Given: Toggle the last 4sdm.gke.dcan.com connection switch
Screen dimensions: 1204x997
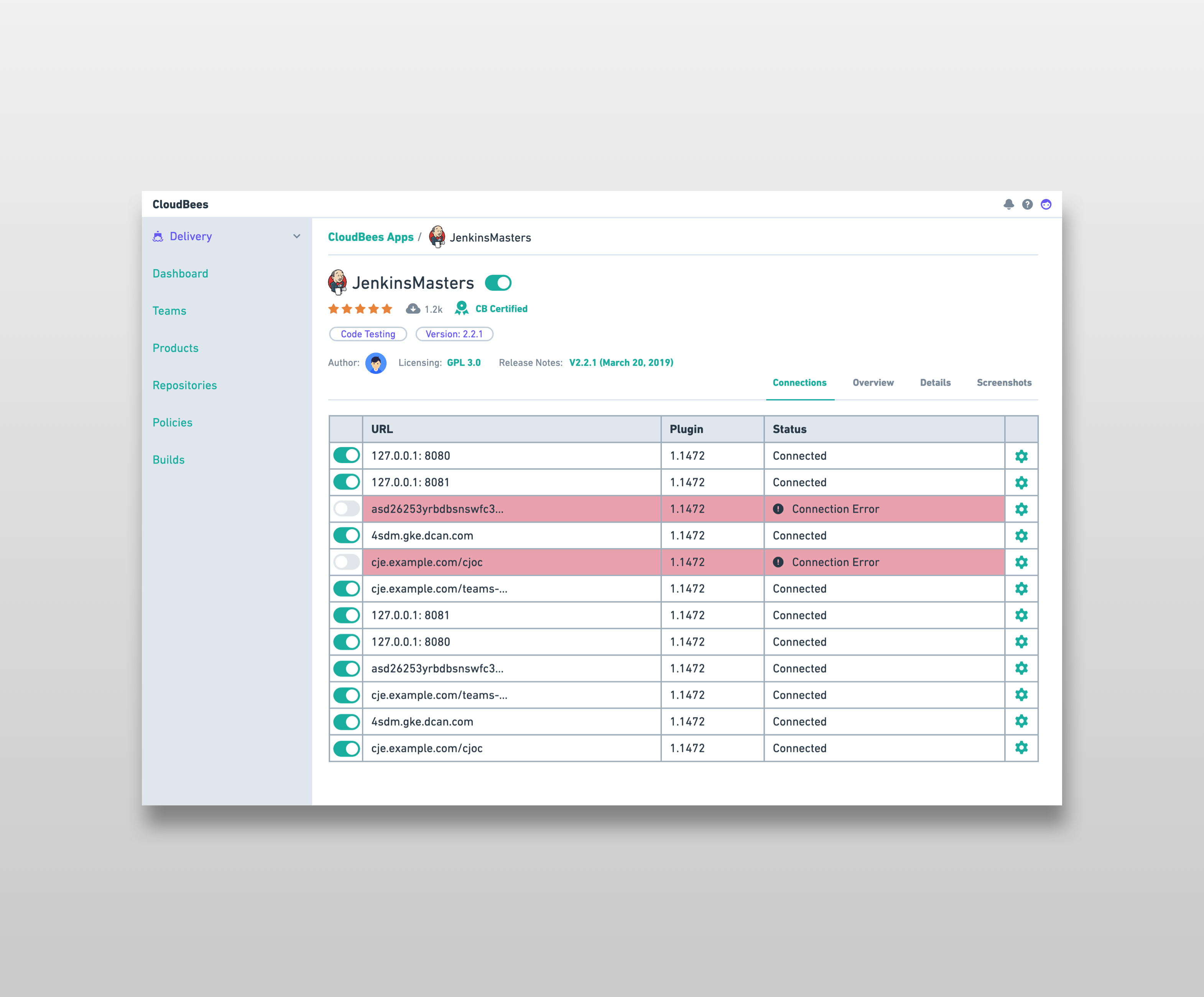Looking at the screenshot, I should tap(346, 722).
